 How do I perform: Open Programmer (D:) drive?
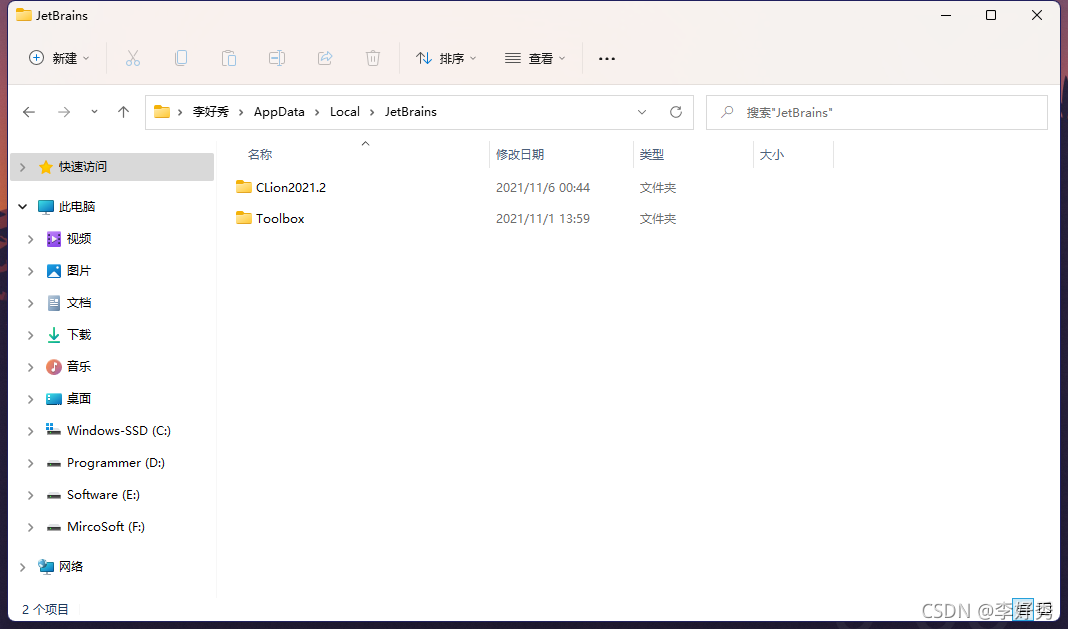[116, 463]
